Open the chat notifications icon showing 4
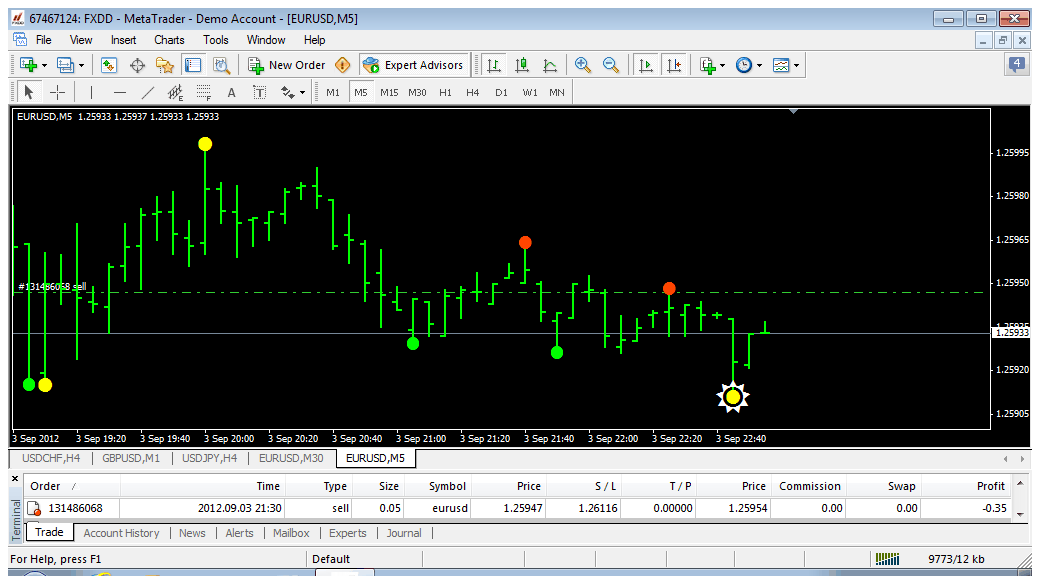 click(1016, 64)
